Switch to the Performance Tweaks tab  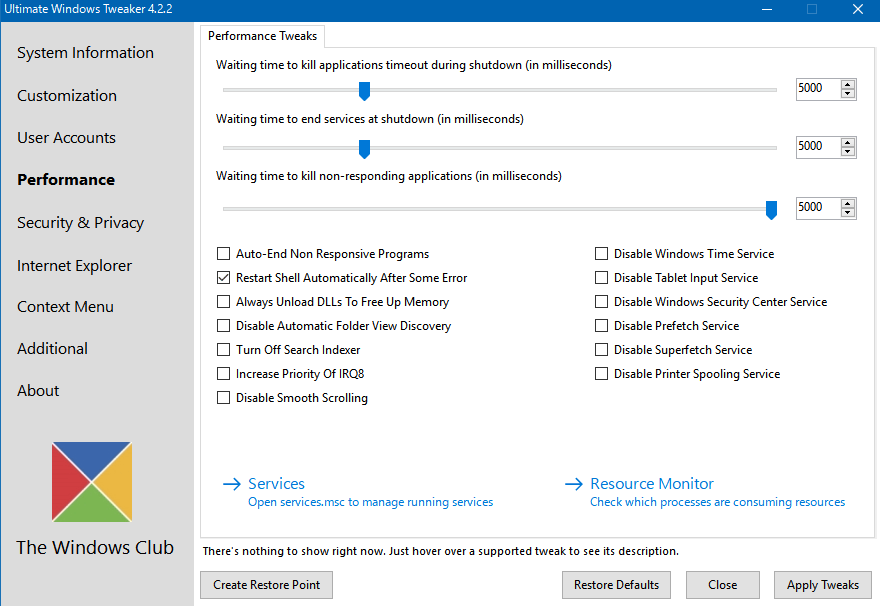[x=262, y=36]
